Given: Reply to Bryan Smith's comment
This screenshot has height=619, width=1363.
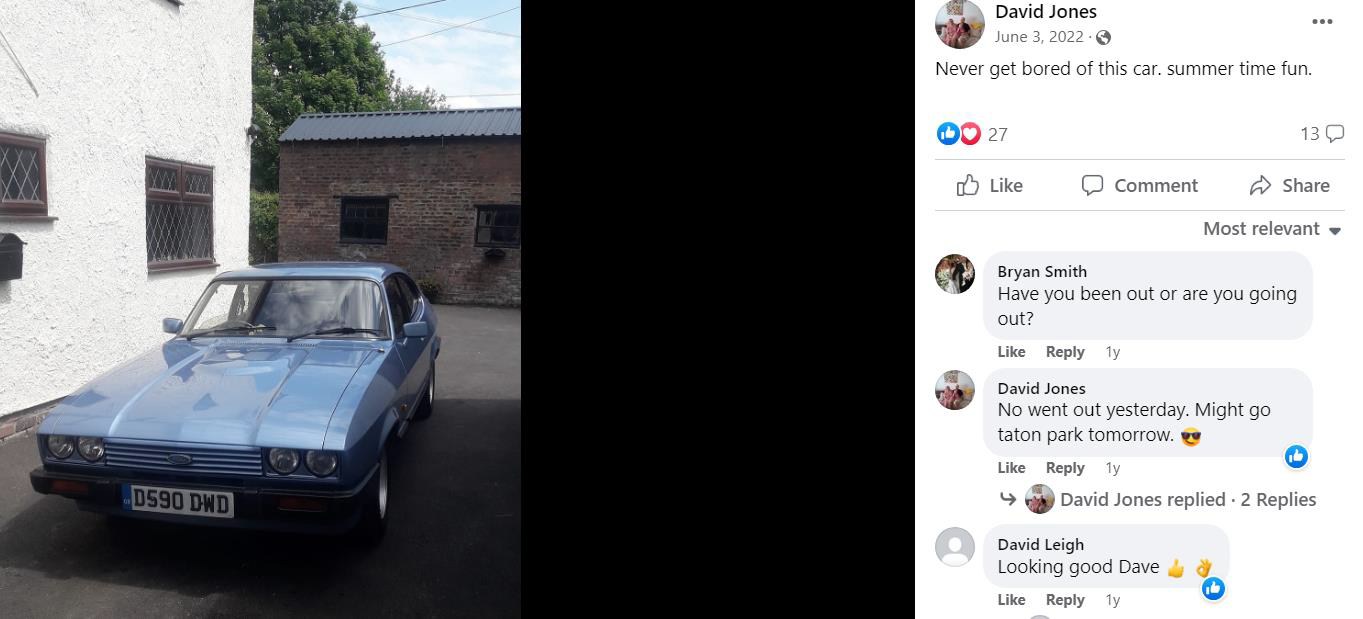Looking at the screenshot, I should point(1065,352).
